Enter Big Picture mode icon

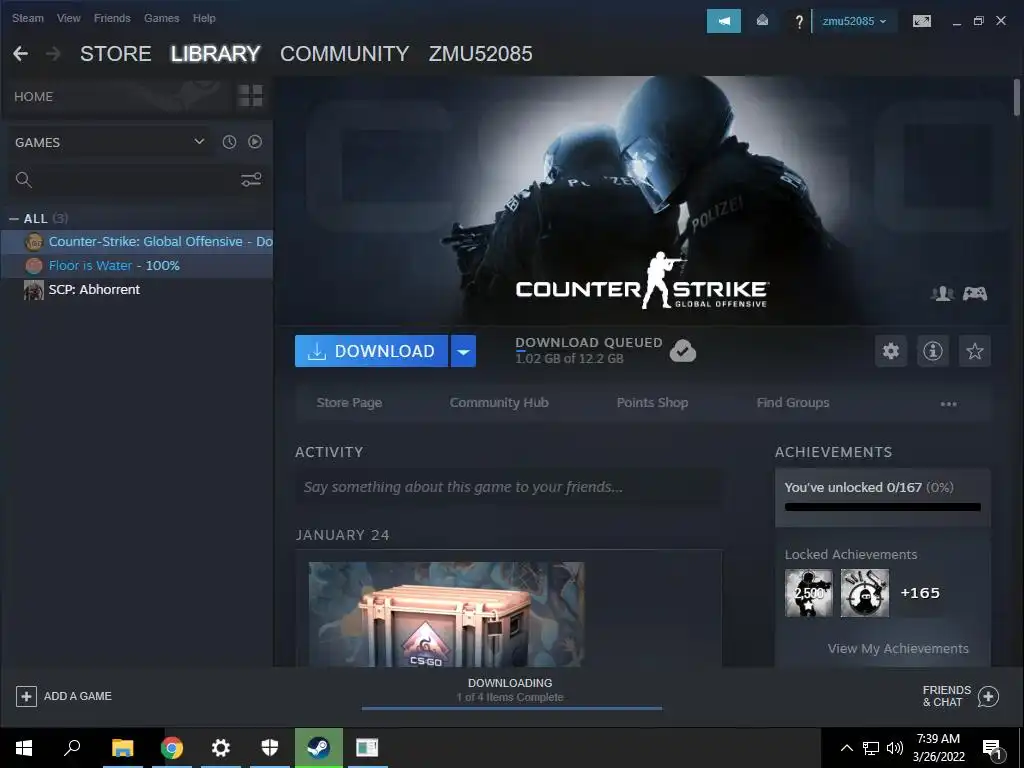pyautogui.click(x=921, y=21)
